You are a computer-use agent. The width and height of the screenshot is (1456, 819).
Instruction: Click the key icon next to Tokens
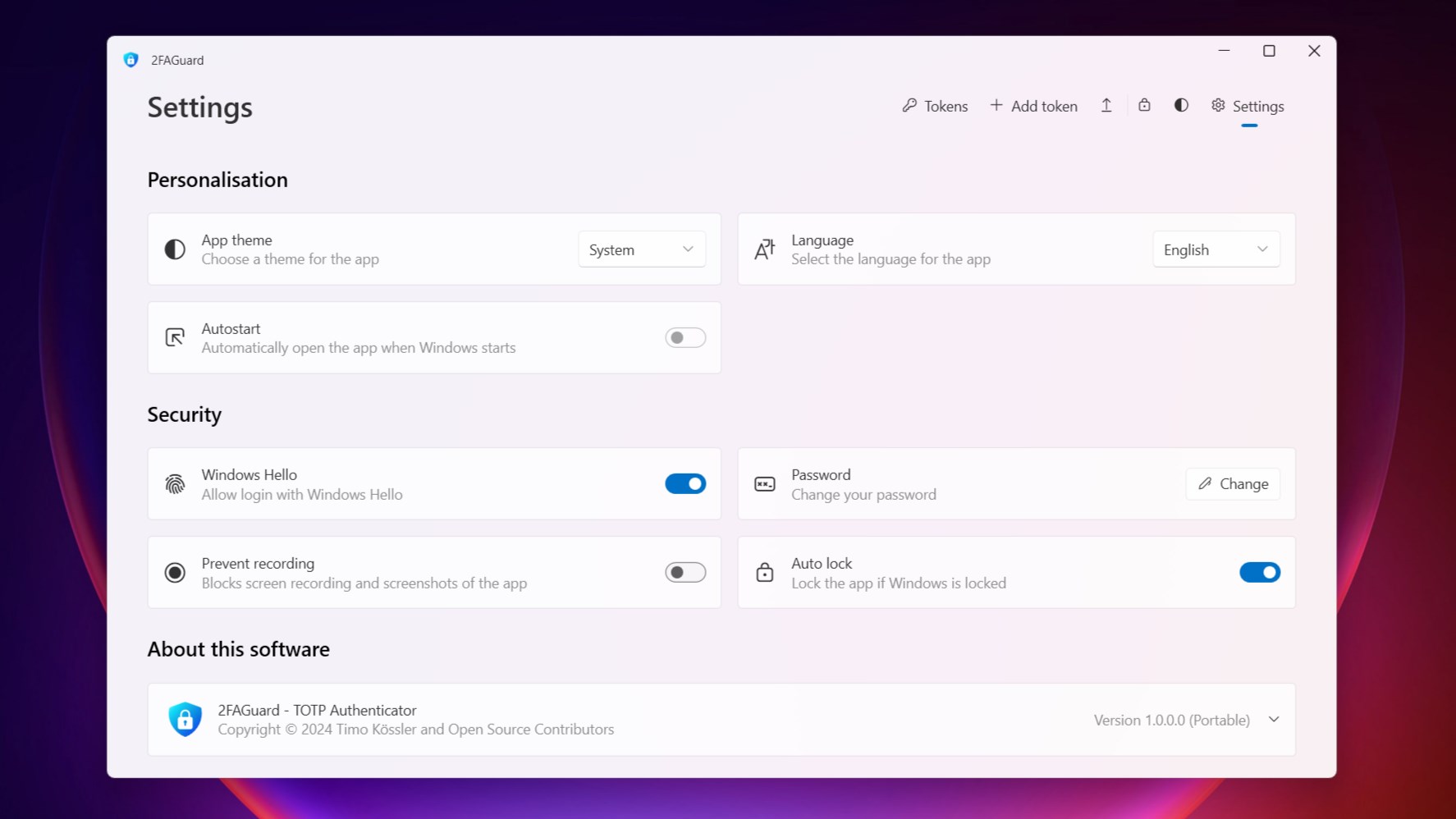coord(909,105)
